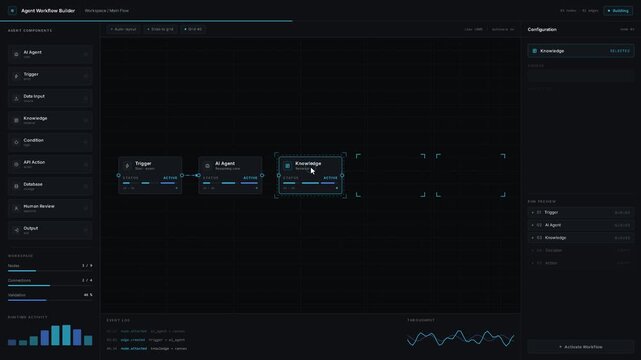Click the Building status button
This screenshot has width=641, height=360.
[618, 11]
